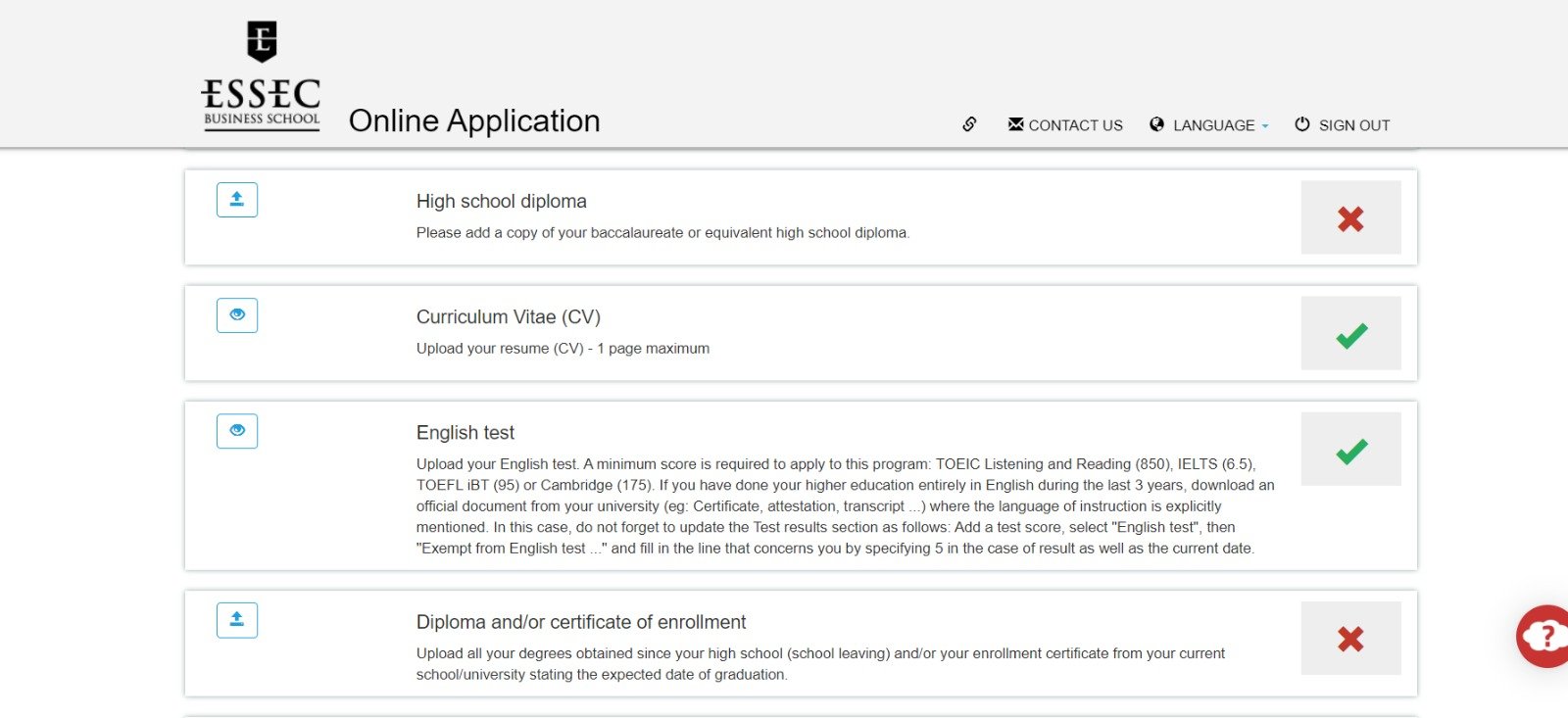Select the English test heading
The height and width of the screenshot is (718, 1568).
465,432
